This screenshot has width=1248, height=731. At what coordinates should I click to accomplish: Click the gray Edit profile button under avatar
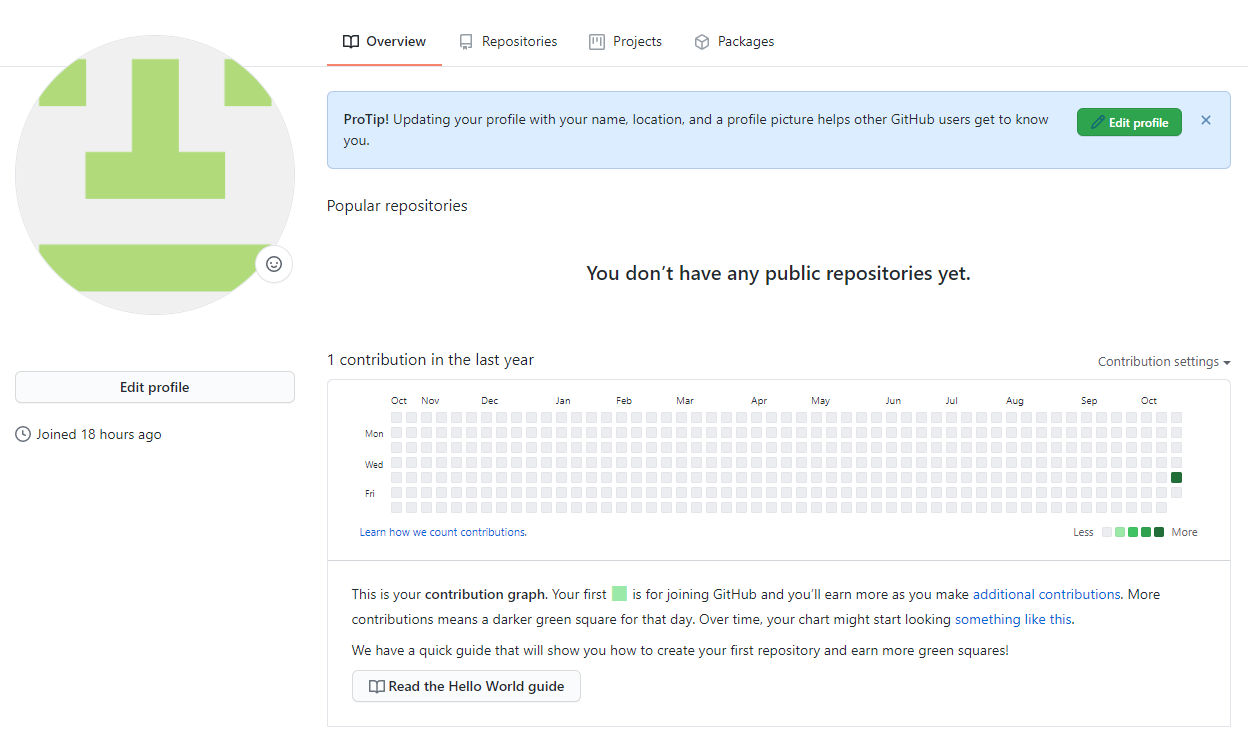pyautogui.click(x=155, y=387)
